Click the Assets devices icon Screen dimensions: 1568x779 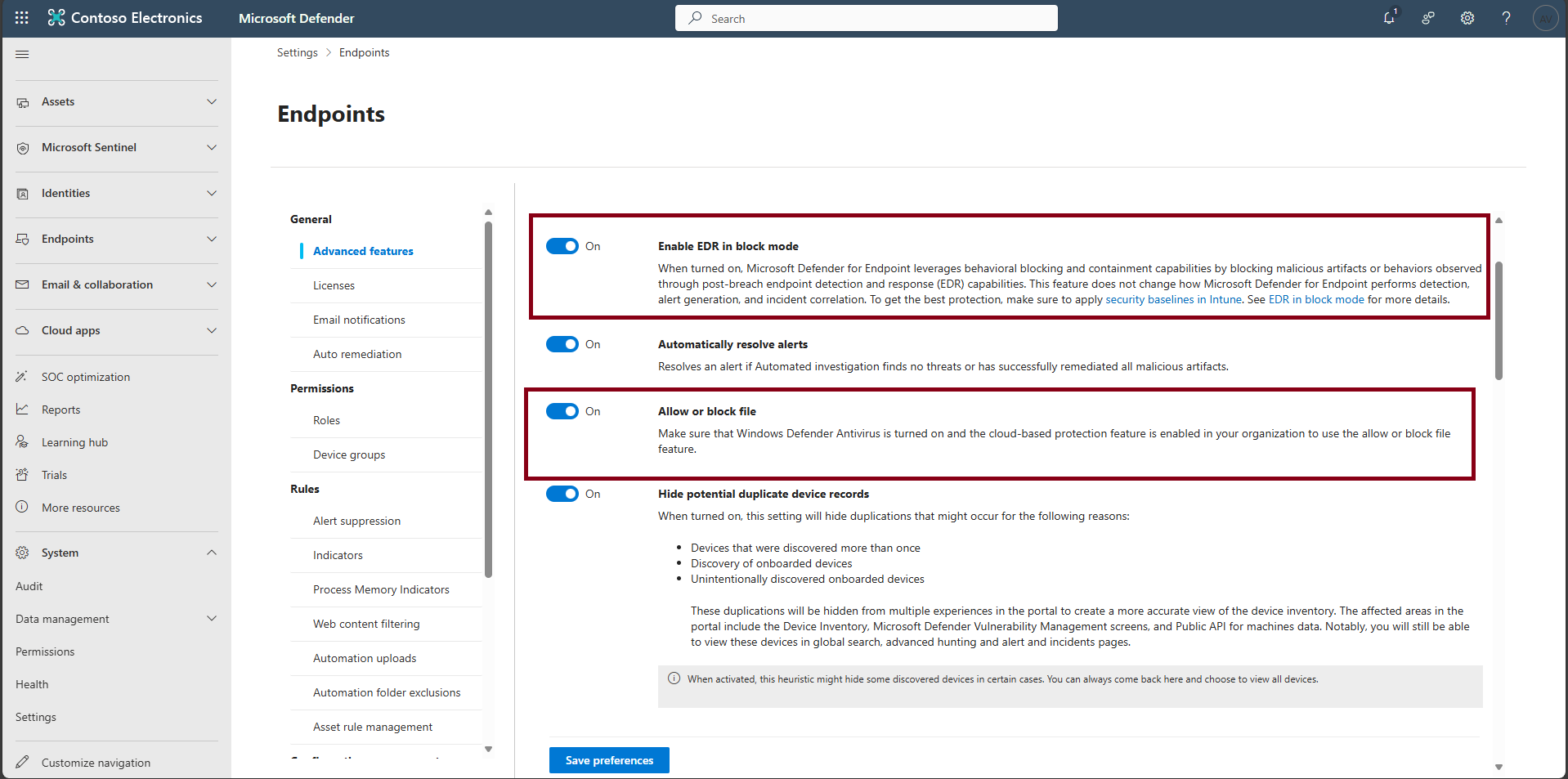[23, 102]
